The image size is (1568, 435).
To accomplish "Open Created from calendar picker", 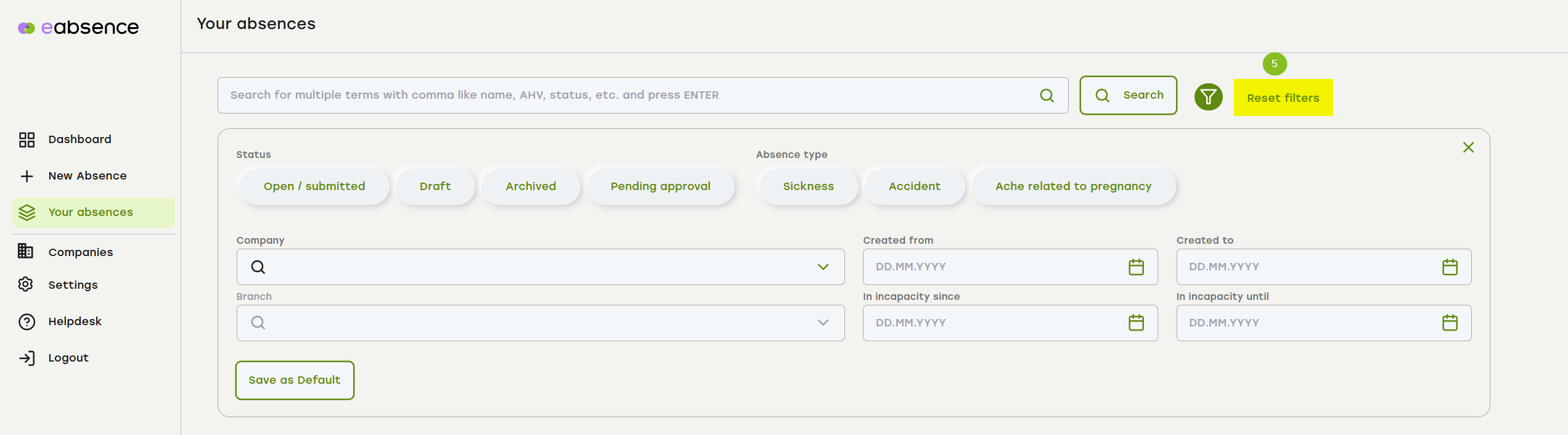I will pos(1136,267).
